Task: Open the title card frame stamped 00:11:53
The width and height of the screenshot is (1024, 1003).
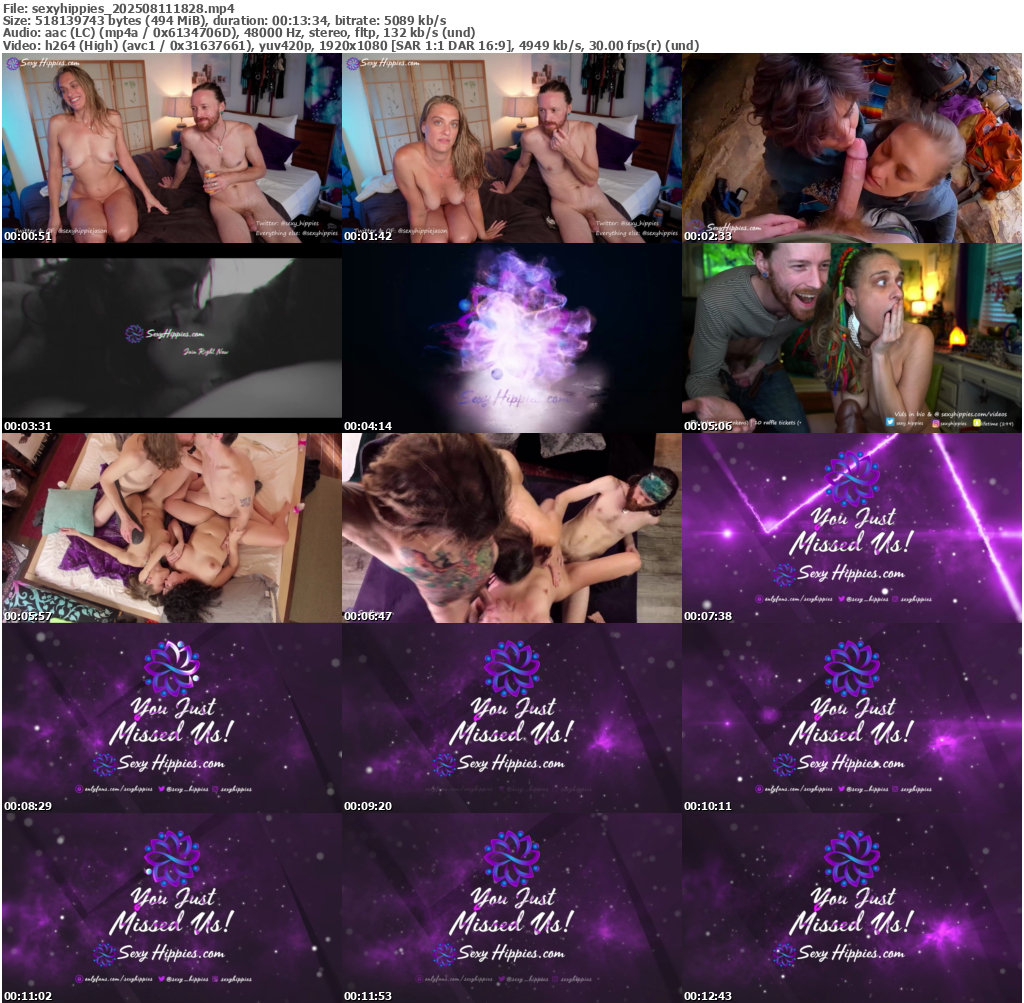Action: [x=512, y=908]
